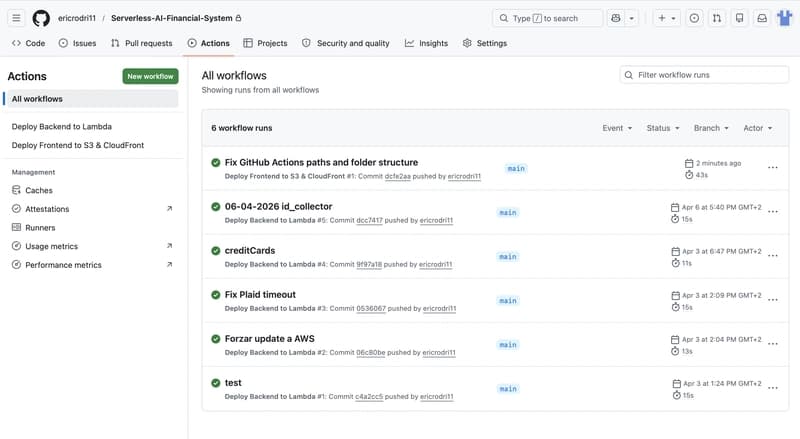Open the creditCards workflow run
This screenshot has width=800, height=439.
[x=250, y=251]
